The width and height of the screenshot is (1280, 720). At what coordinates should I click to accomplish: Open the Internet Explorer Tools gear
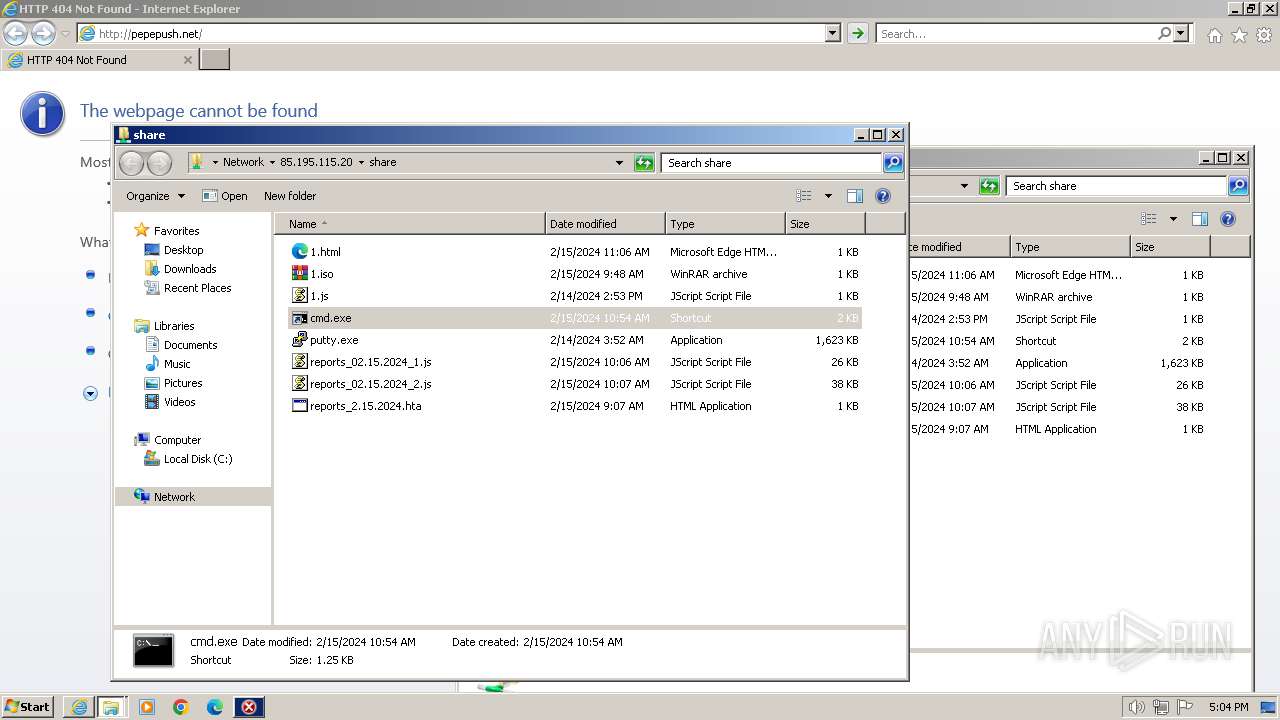coord(1264,35)
